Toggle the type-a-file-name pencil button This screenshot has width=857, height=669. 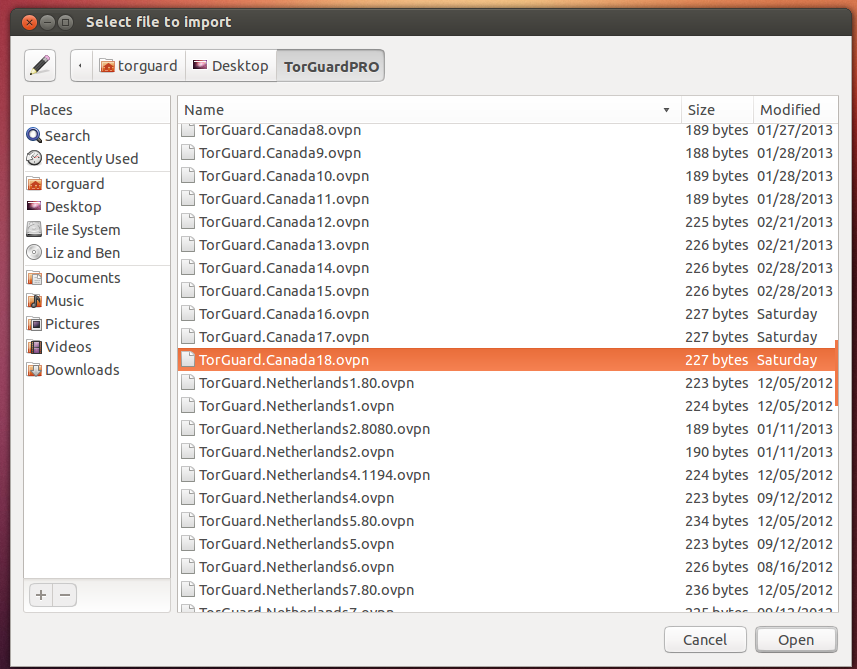pos(40,66)
